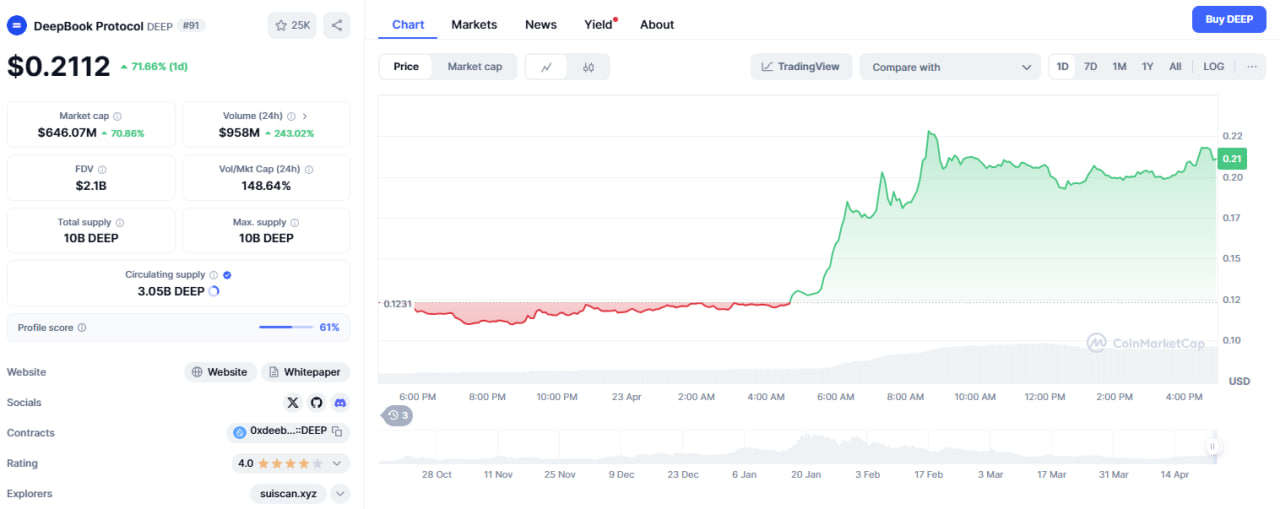Expand the Rating 4.0 dropdown
The width and height of the screenshot is (1280, 509).
[337, 463]
